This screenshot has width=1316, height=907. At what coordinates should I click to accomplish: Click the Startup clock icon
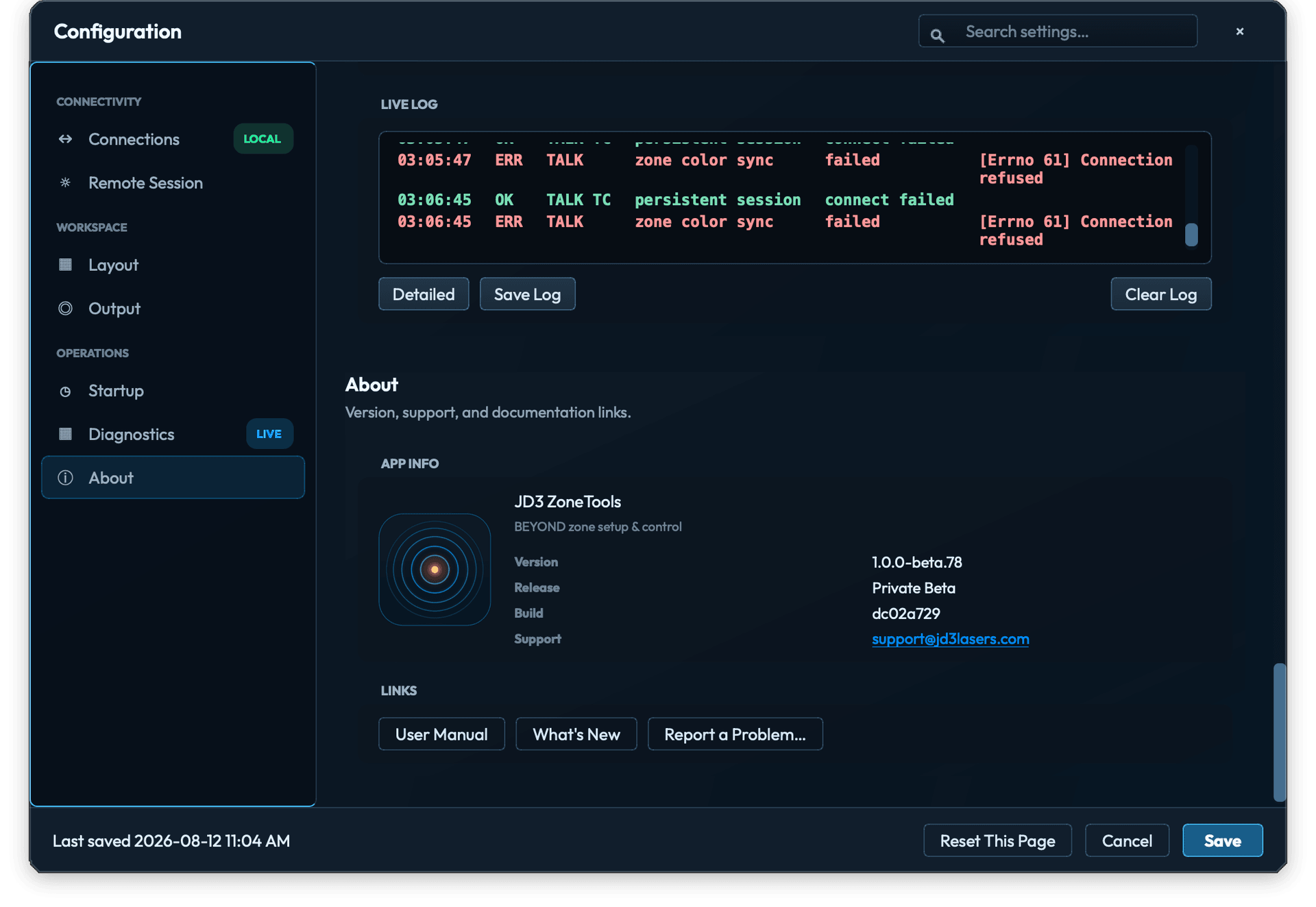(65, 391)
